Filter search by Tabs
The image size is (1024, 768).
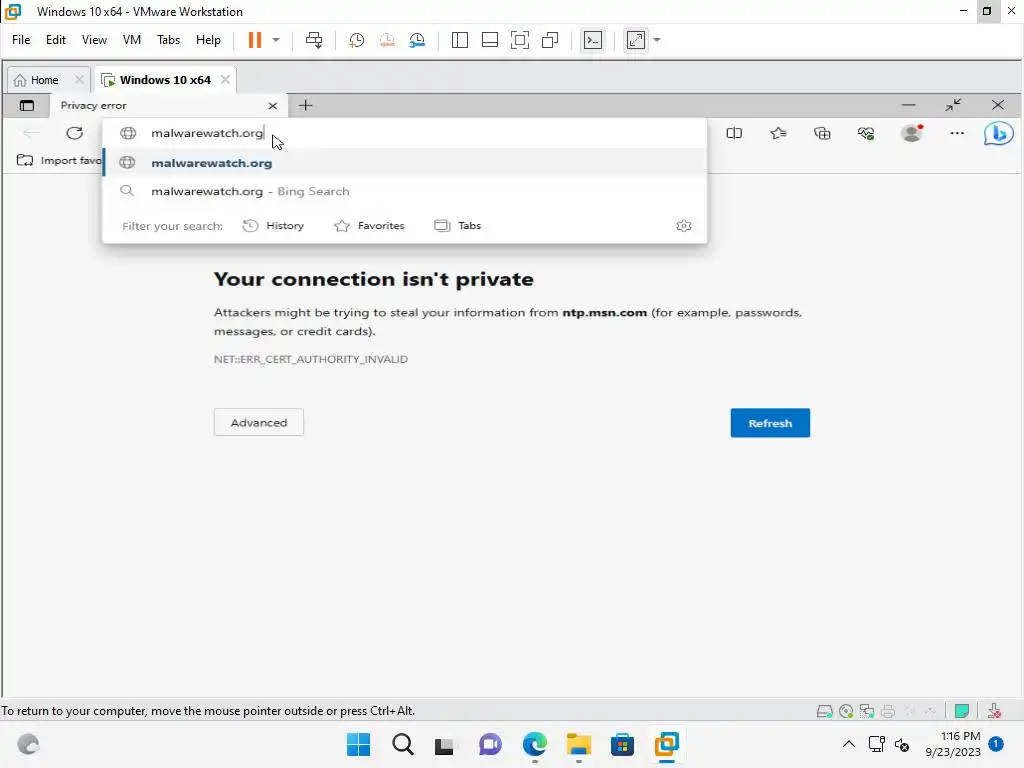coord(458,226)
